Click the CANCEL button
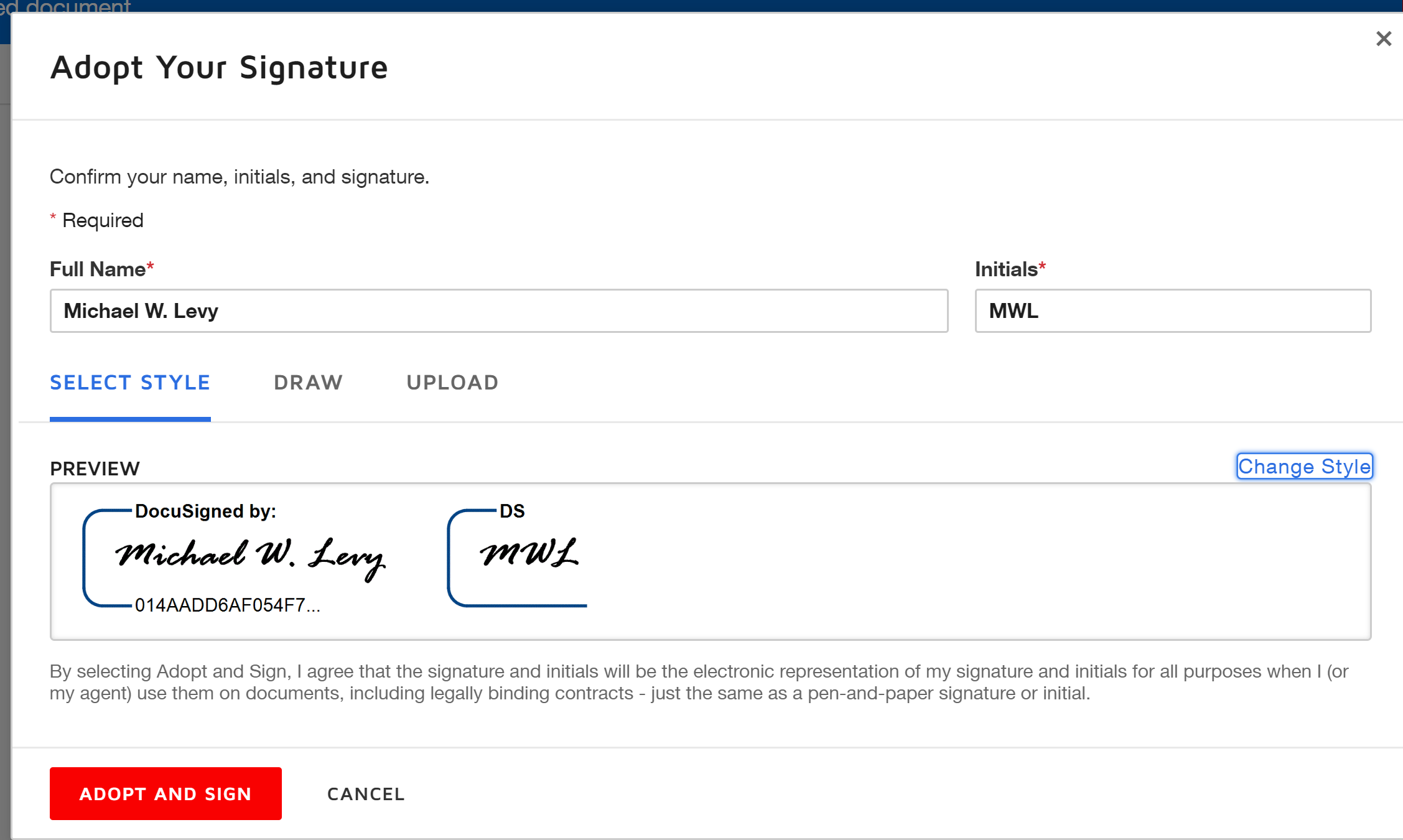Screen dimensions: 1403x840 point(366,793)
